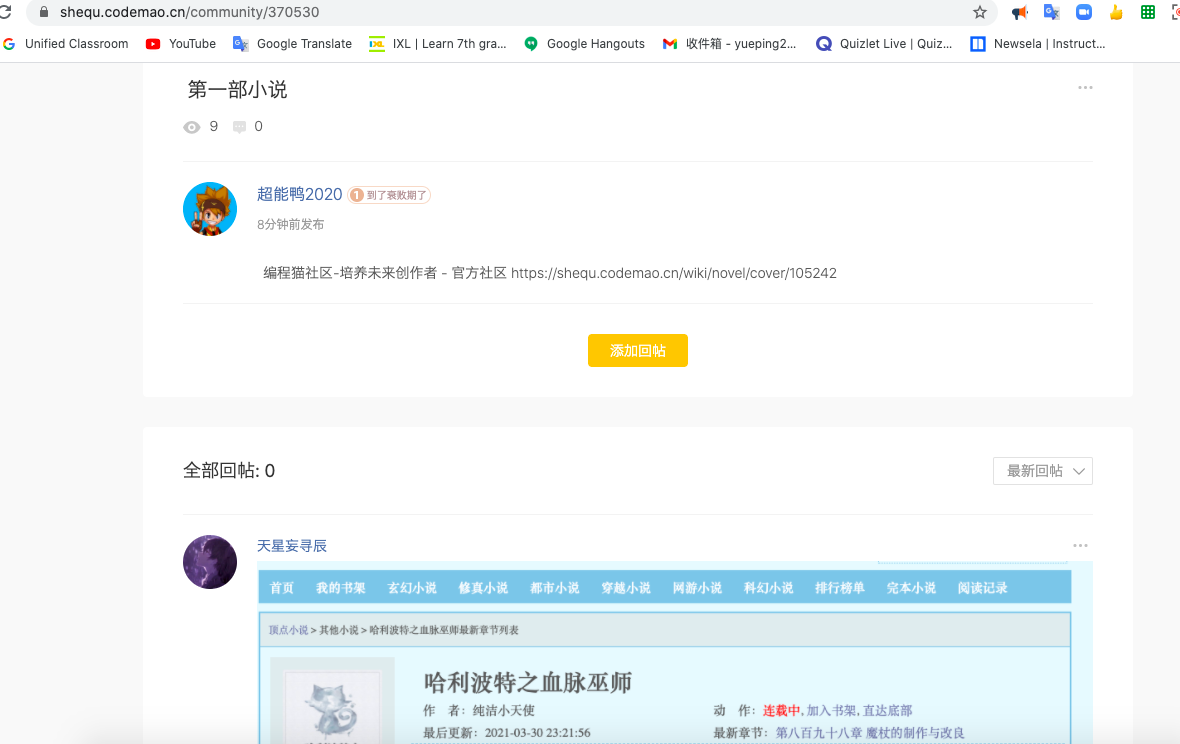Screen dimensions: 1180x744
Task: Open the Newsela Instructor bookmark
Action: pyautogui.click(x=1038, y=44)
